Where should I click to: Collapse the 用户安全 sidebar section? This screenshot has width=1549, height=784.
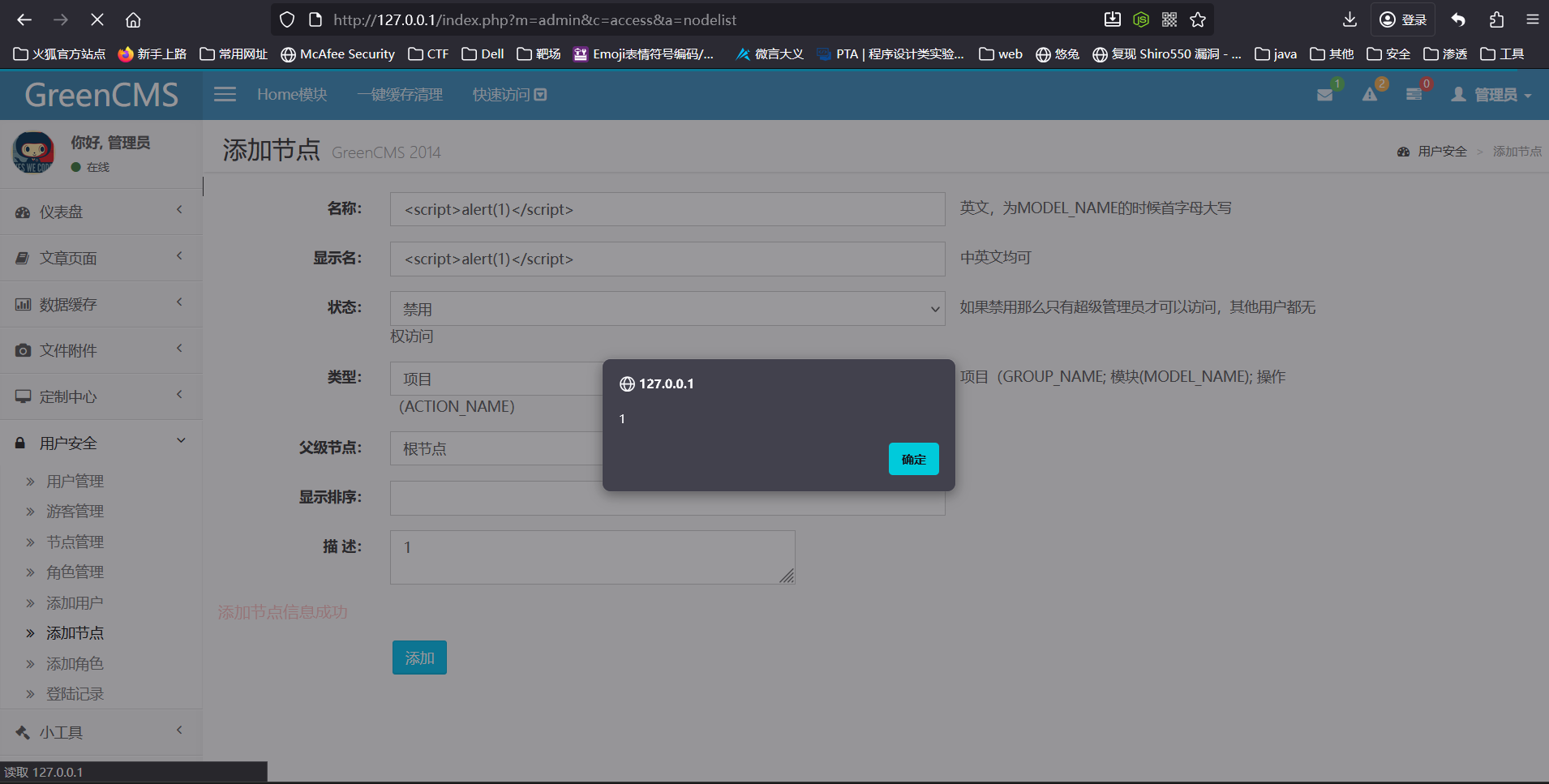(x=101, y=443)
